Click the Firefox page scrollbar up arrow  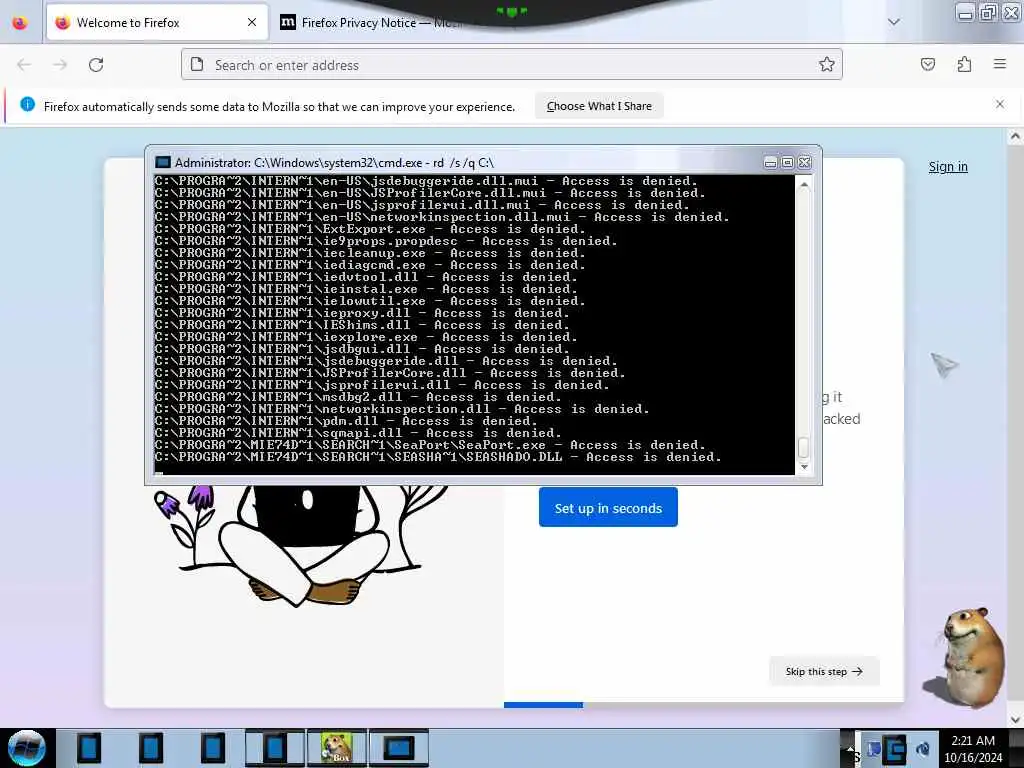[1015, 136]
